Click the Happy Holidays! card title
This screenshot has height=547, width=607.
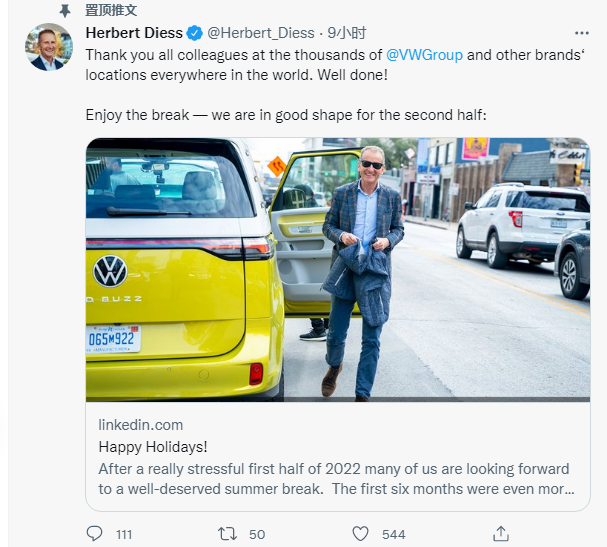(x=153, y=447)
